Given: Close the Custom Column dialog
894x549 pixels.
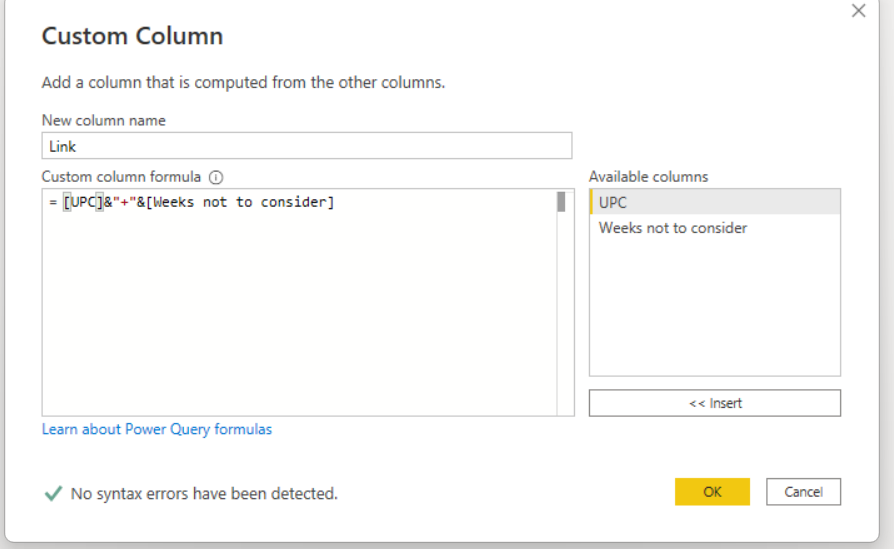Looking at the screenshot, I should tap(858, 11).
